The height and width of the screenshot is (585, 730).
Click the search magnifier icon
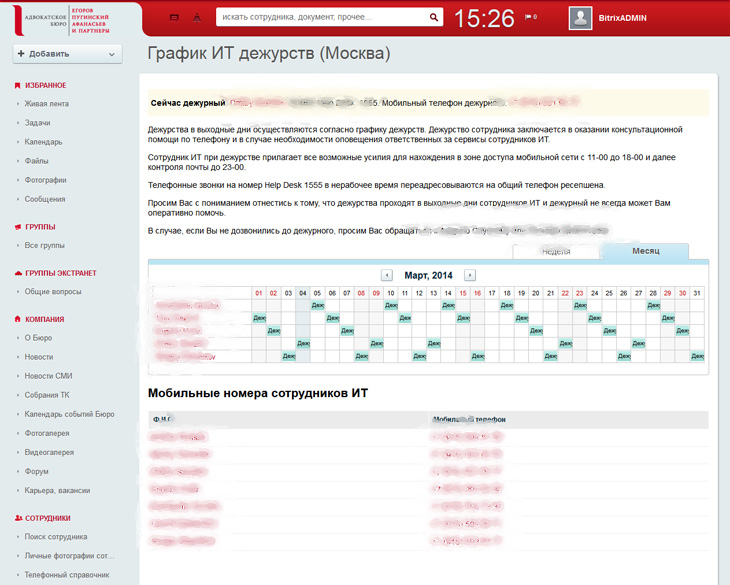click(x=434, y=17)
